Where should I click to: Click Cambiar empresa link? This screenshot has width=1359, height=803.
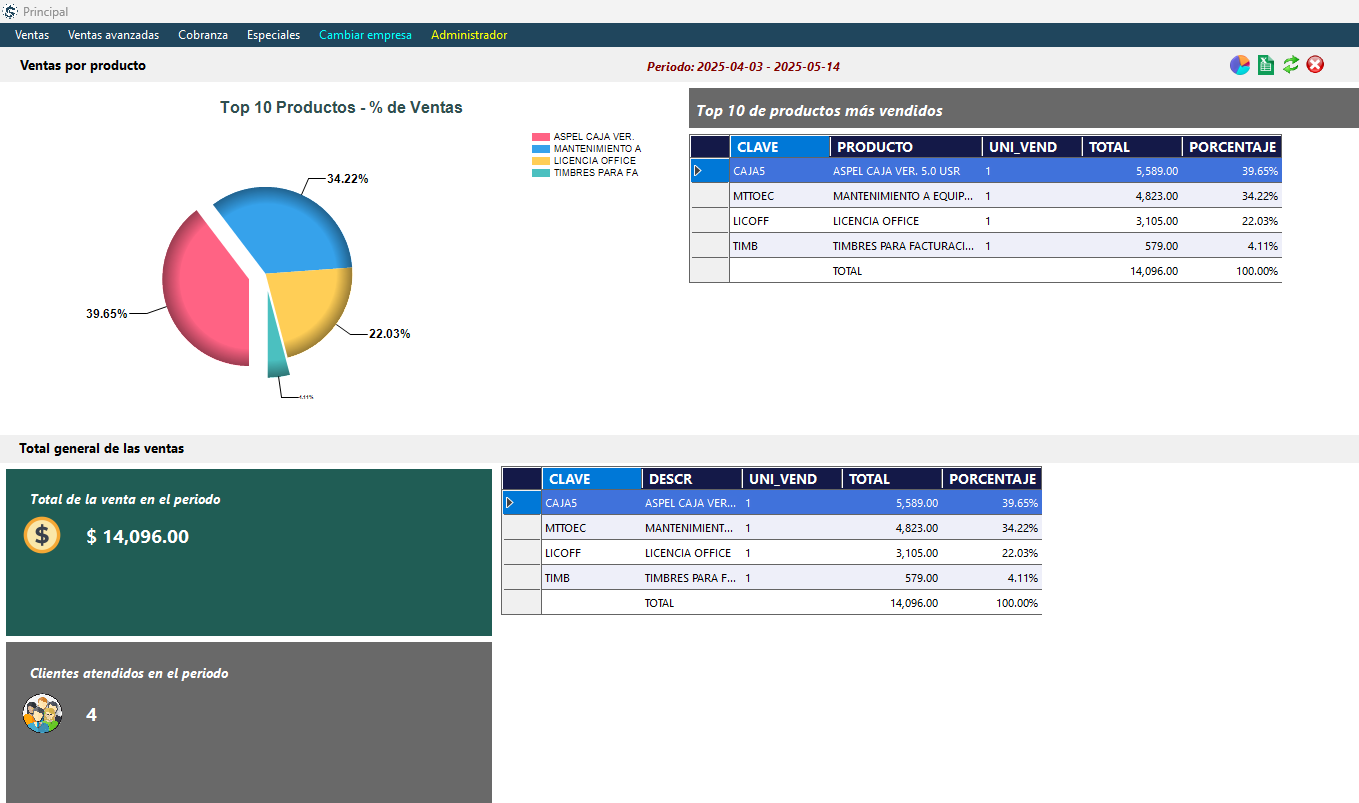click(365, 35)
